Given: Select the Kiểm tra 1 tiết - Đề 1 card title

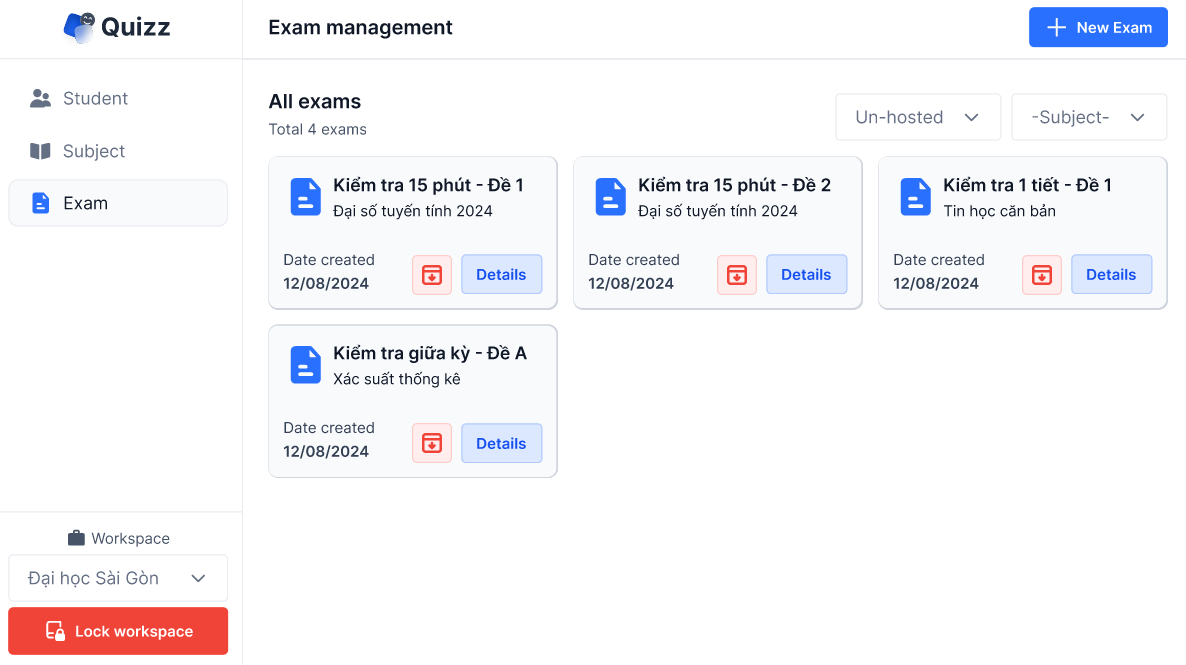Looking at the screenshot, I should click(1027, 185).
